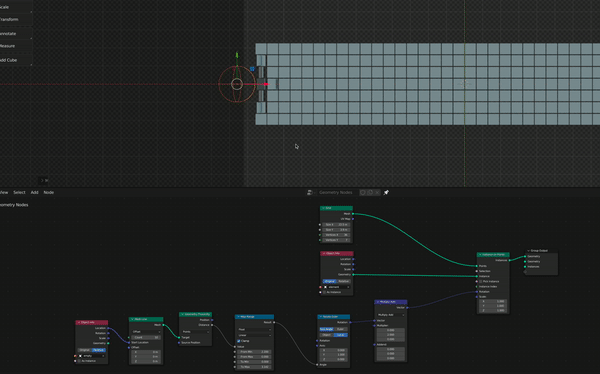600x374 pixels.
Task: Click the green Y-axis gizmo arrow
Action: point(237,56)
